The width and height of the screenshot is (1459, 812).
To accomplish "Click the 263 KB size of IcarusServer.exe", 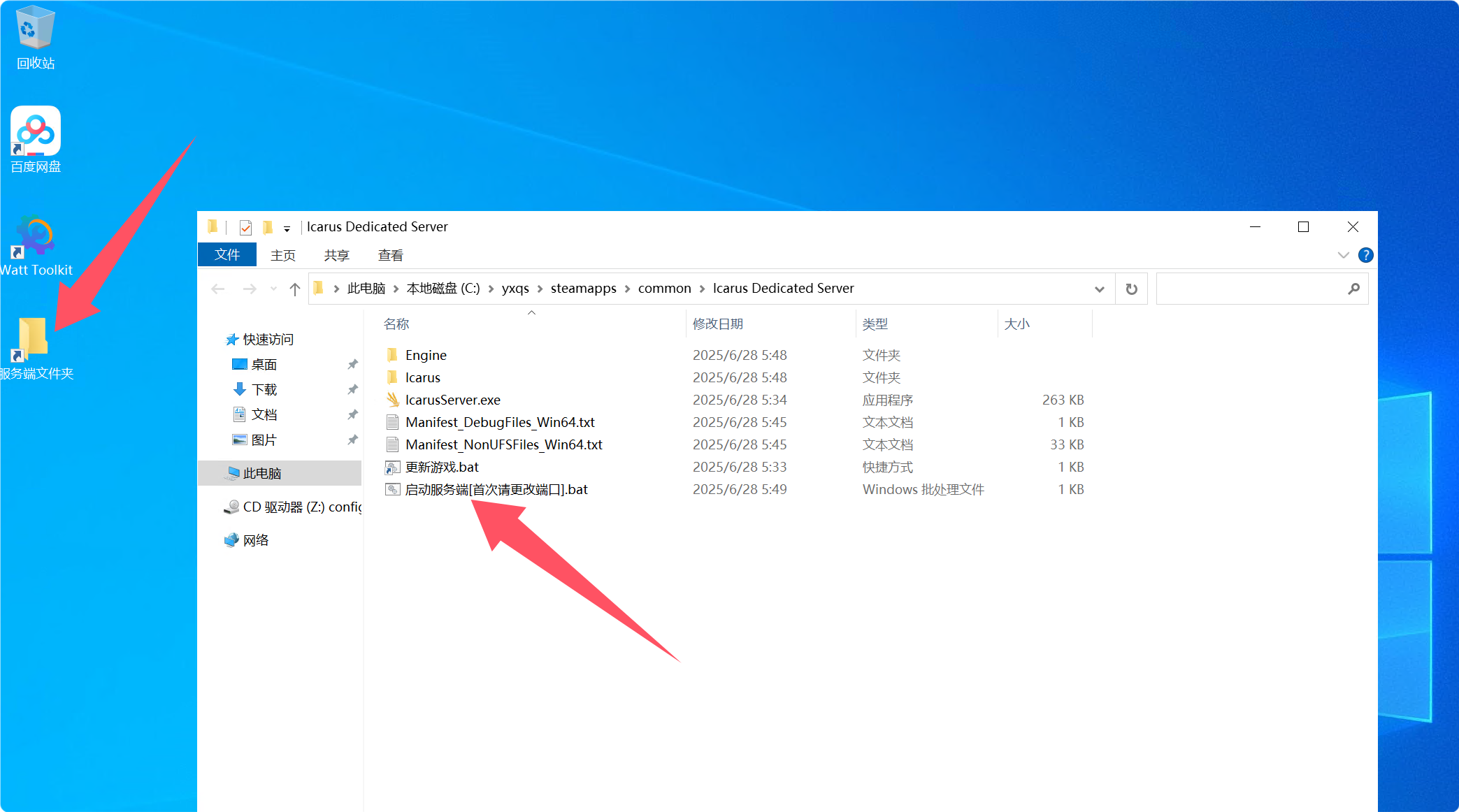I will point(1063,400).
